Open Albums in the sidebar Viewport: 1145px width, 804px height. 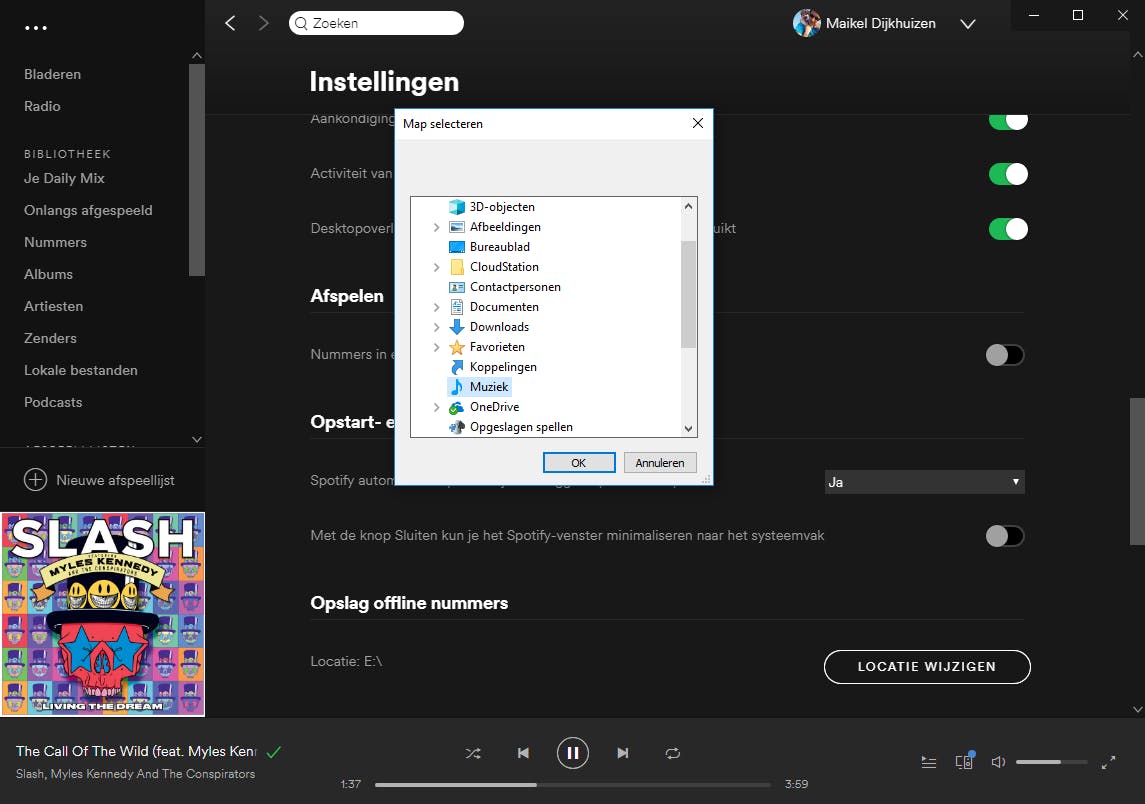pyautogui.click(x=49, y=275)
